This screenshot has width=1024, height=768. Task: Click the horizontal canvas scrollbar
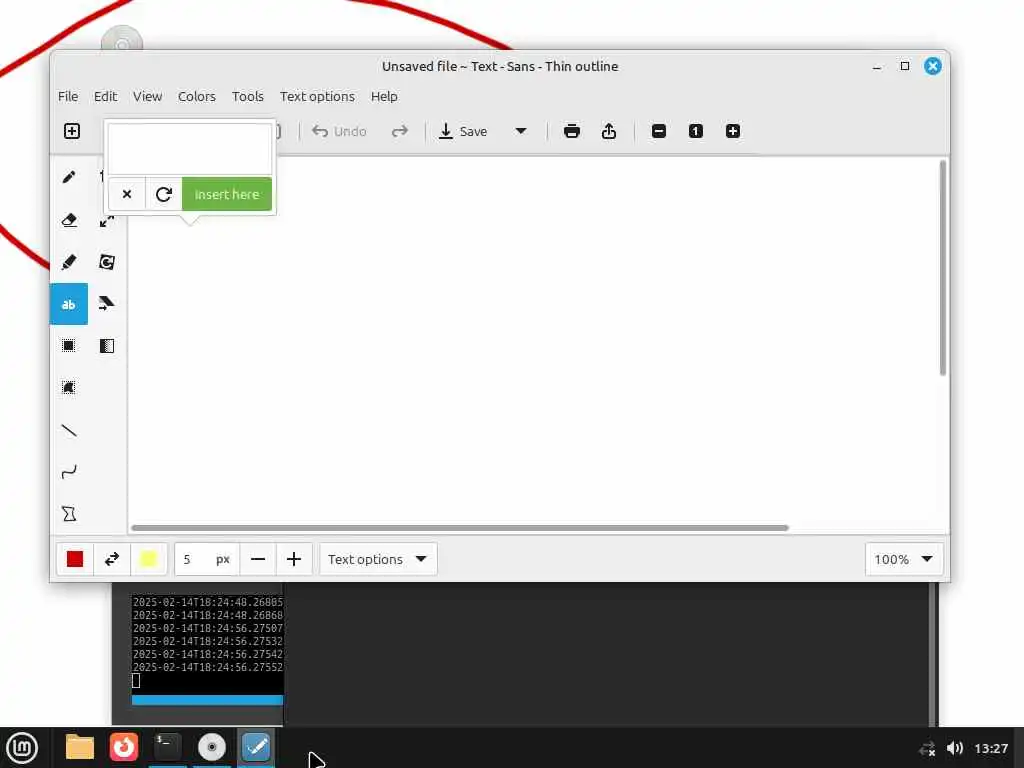point(460,528)
